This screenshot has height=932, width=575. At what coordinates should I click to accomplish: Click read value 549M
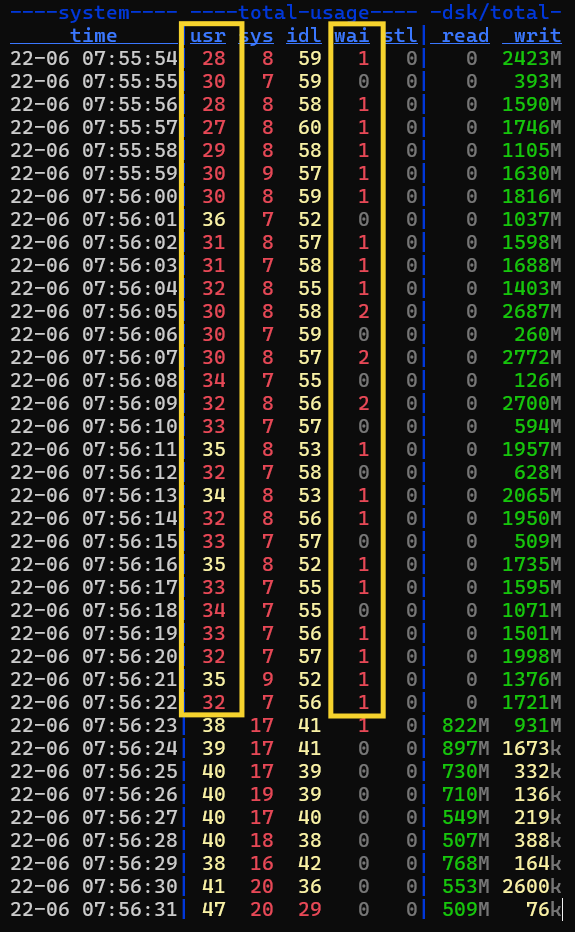[x=466, y=817]
